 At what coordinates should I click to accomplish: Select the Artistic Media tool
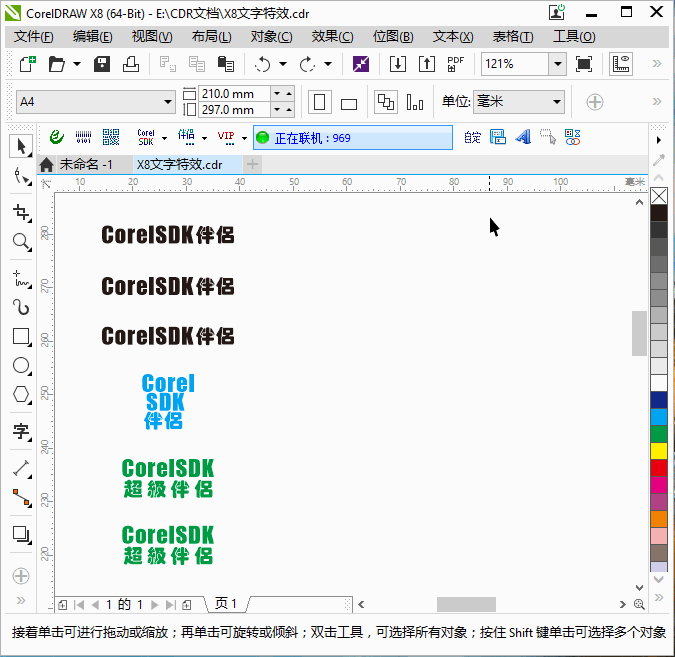(x=22, y=307)
